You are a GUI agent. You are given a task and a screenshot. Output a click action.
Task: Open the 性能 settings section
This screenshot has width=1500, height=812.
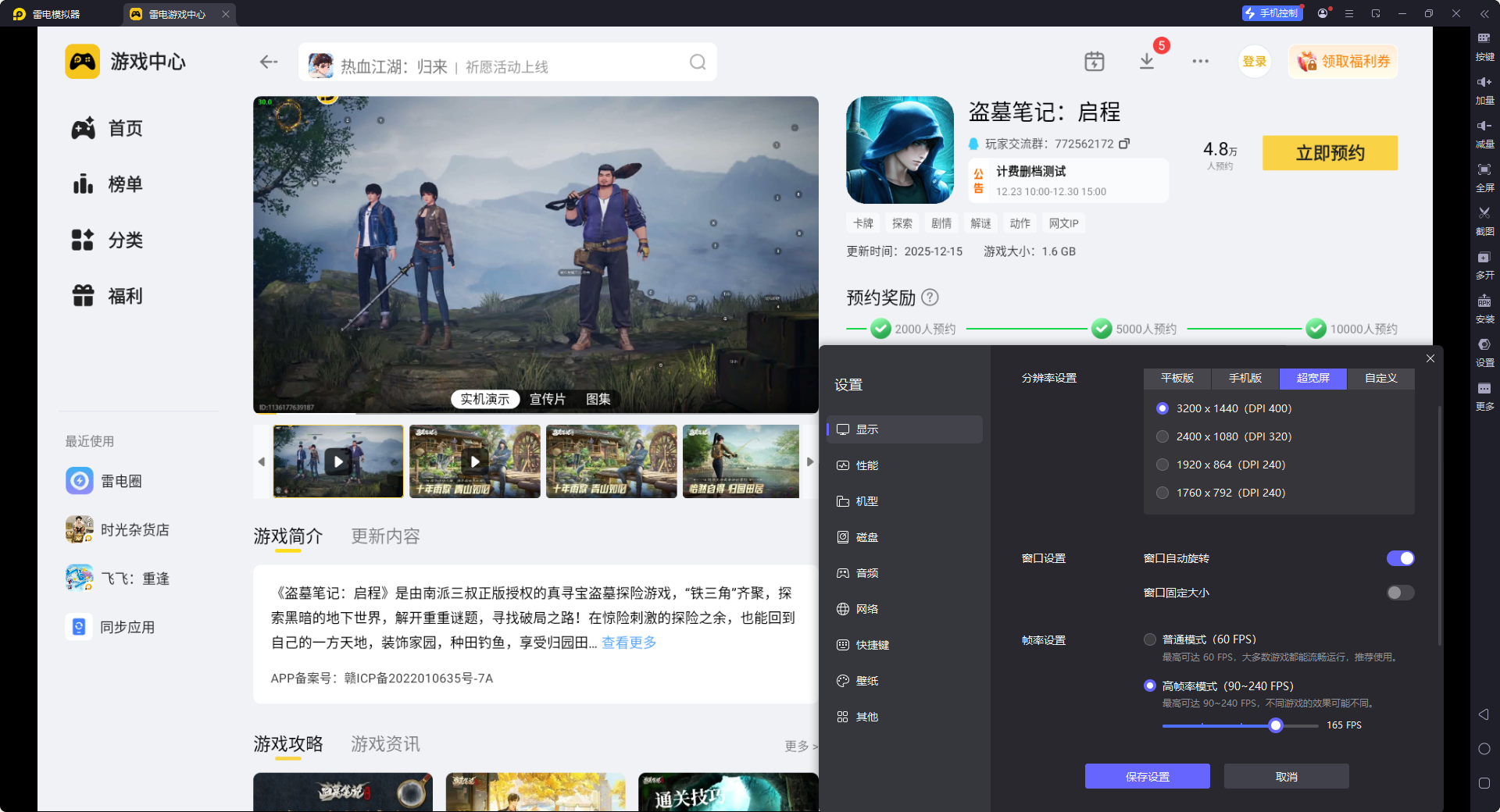point(866,465)
